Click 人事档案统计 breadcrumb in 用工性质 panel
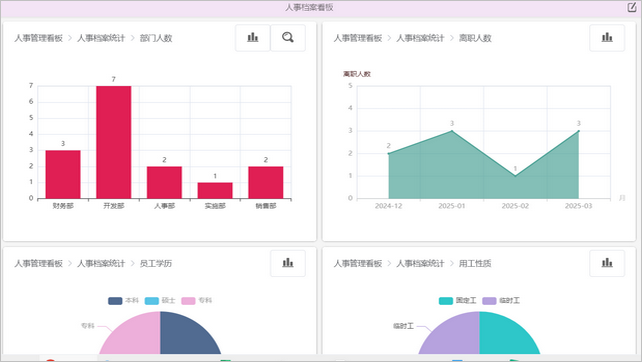Viewport: 642px width, 362px height. 420,263
